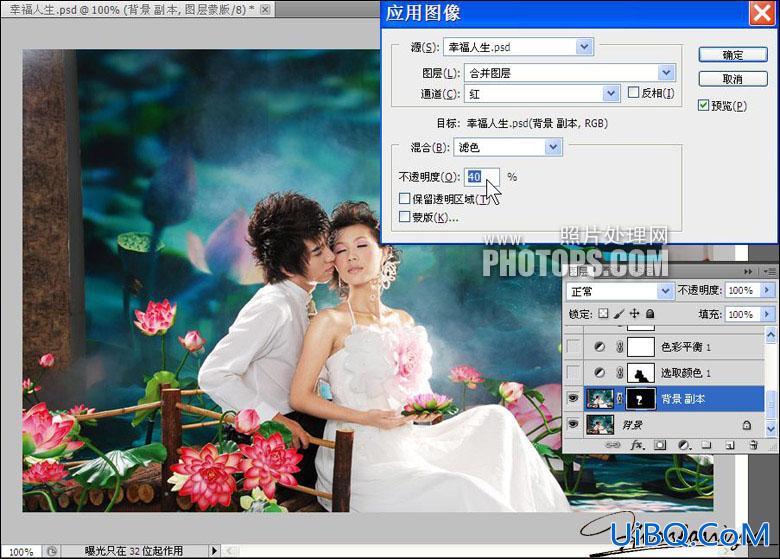Click Layers panel opacity 100% field

coord(743,290)
